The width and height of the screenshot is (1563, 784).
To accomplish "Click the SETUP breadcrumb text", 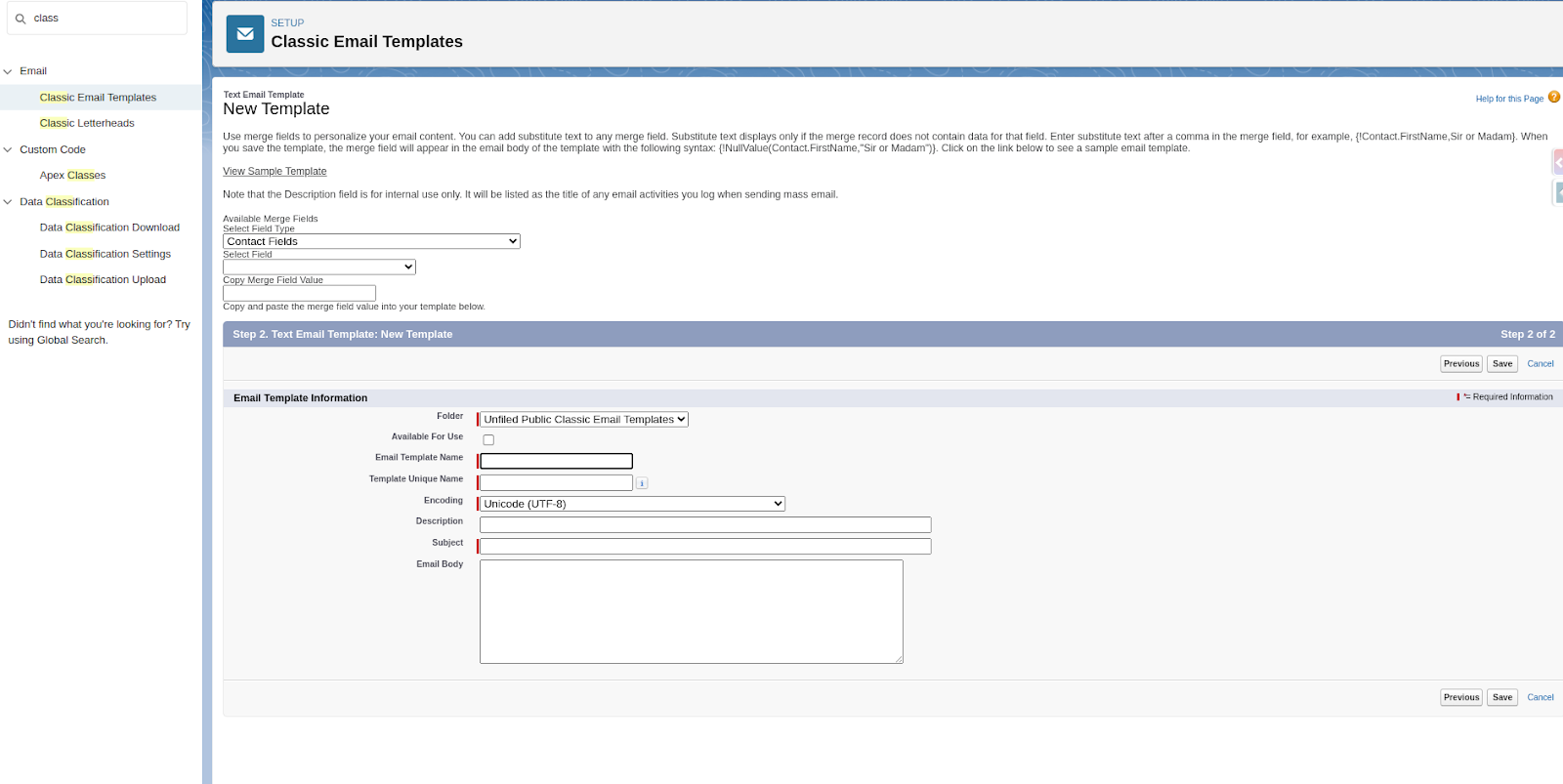I will (x=287, y=22).
